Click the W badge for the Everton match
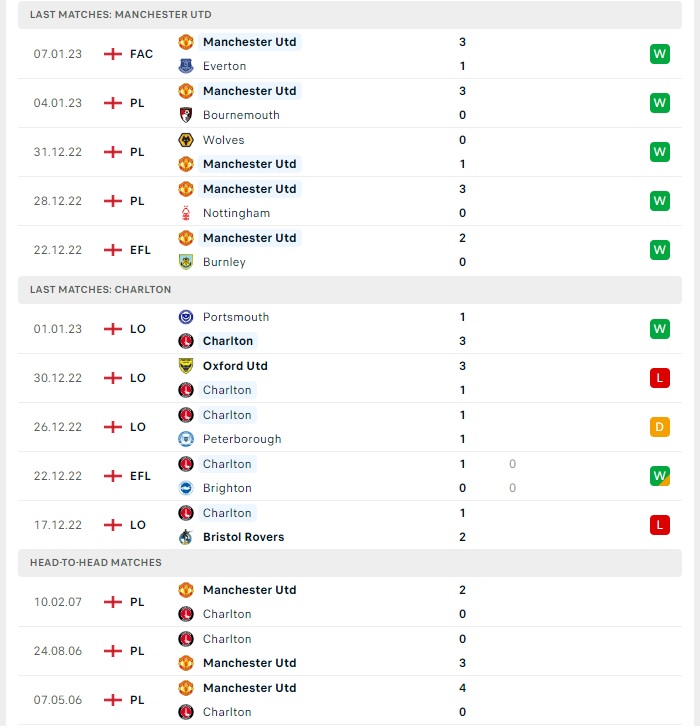The width and height of the screenshot is (700, 728). pyautogui.click(x=660, y=54)
